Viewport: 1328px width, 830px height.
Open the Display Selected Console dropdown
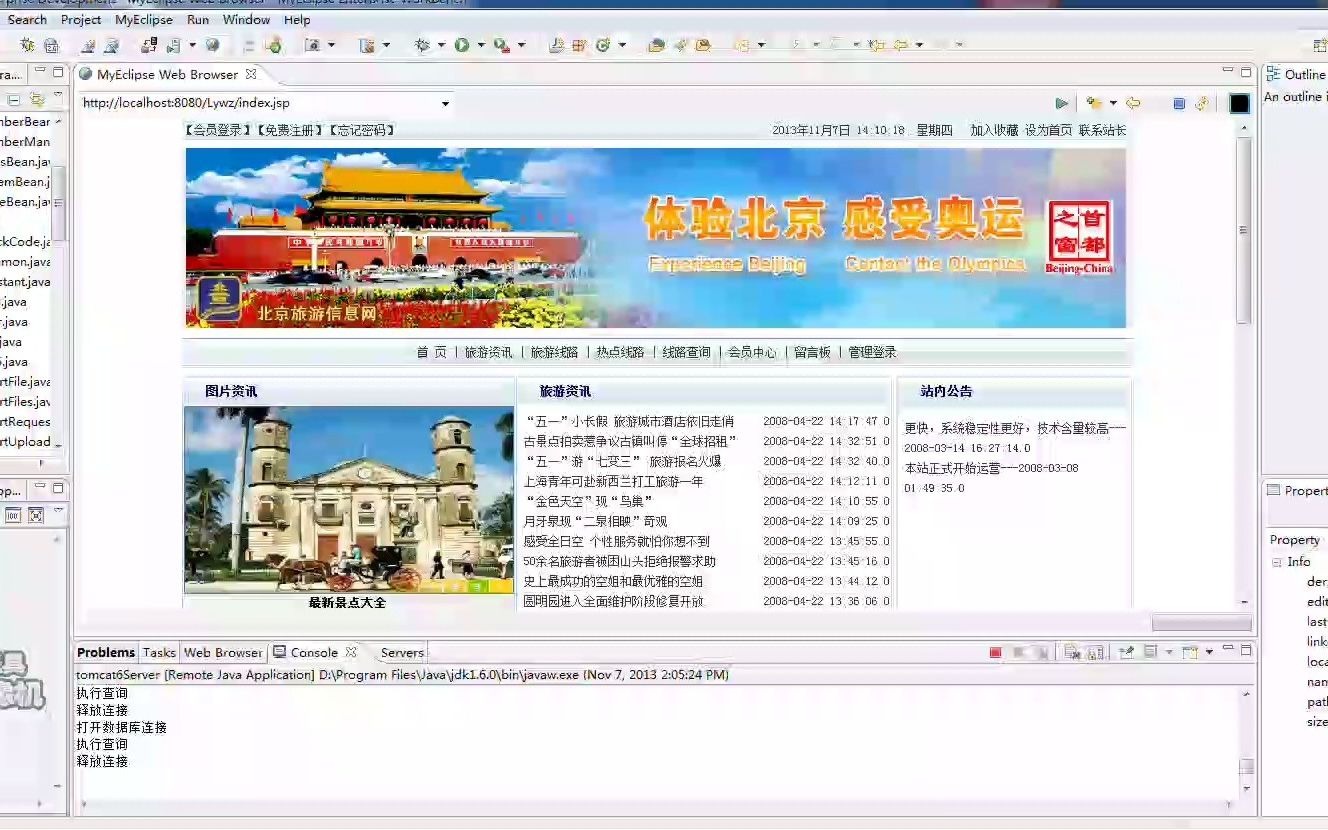[x=1169, y=652]
